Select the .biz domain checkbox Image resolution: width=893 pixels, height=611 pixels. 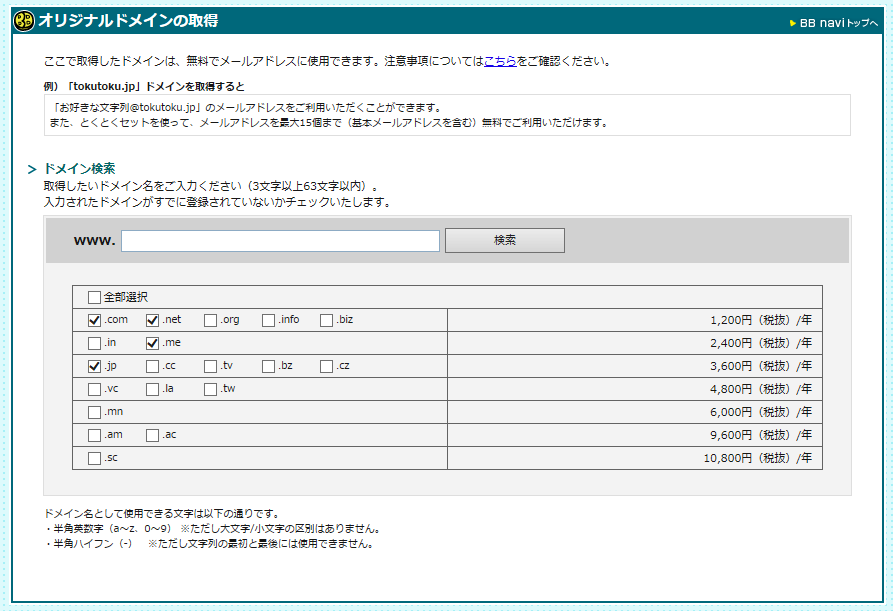point(326,320)
